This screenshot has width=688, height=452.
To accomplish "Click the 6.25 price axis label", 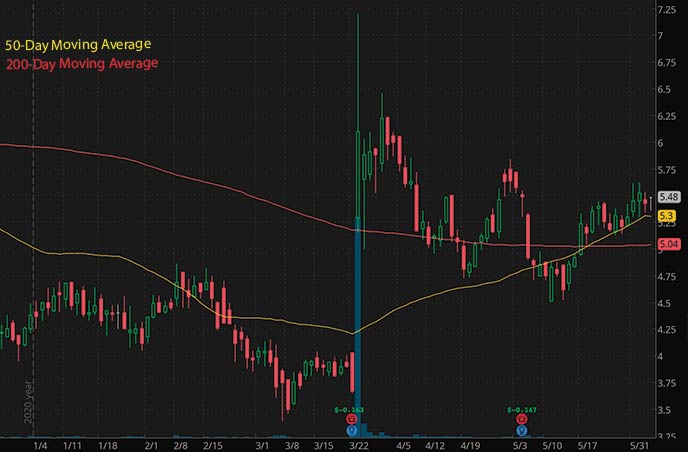I will (x=666, y=116).
